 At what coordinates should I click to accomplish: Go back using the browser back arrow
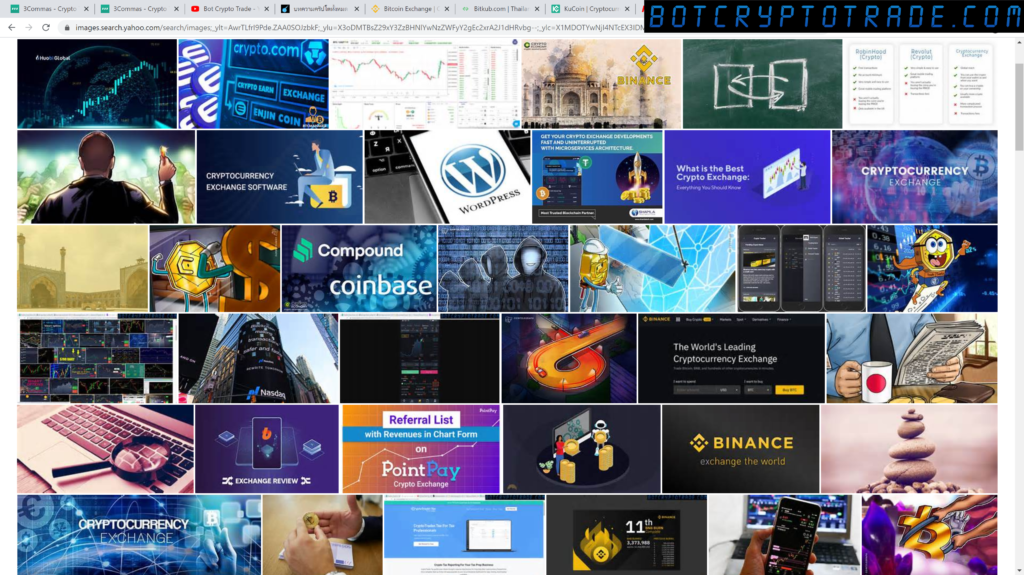click(11, 27)
